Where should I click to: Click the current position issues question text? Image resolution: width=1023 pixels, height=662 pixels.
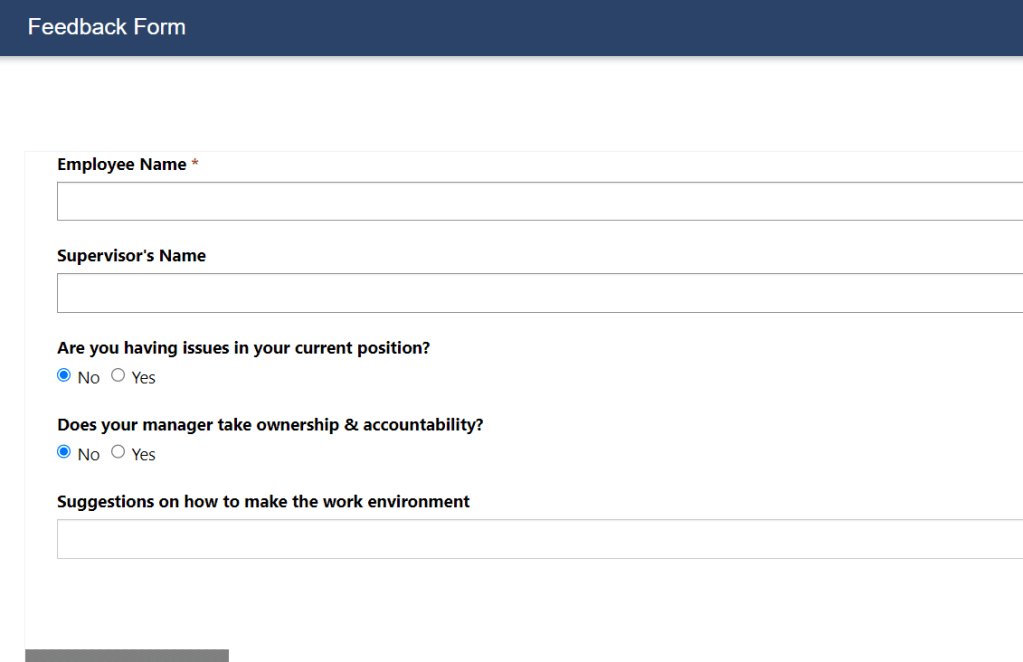243,348
